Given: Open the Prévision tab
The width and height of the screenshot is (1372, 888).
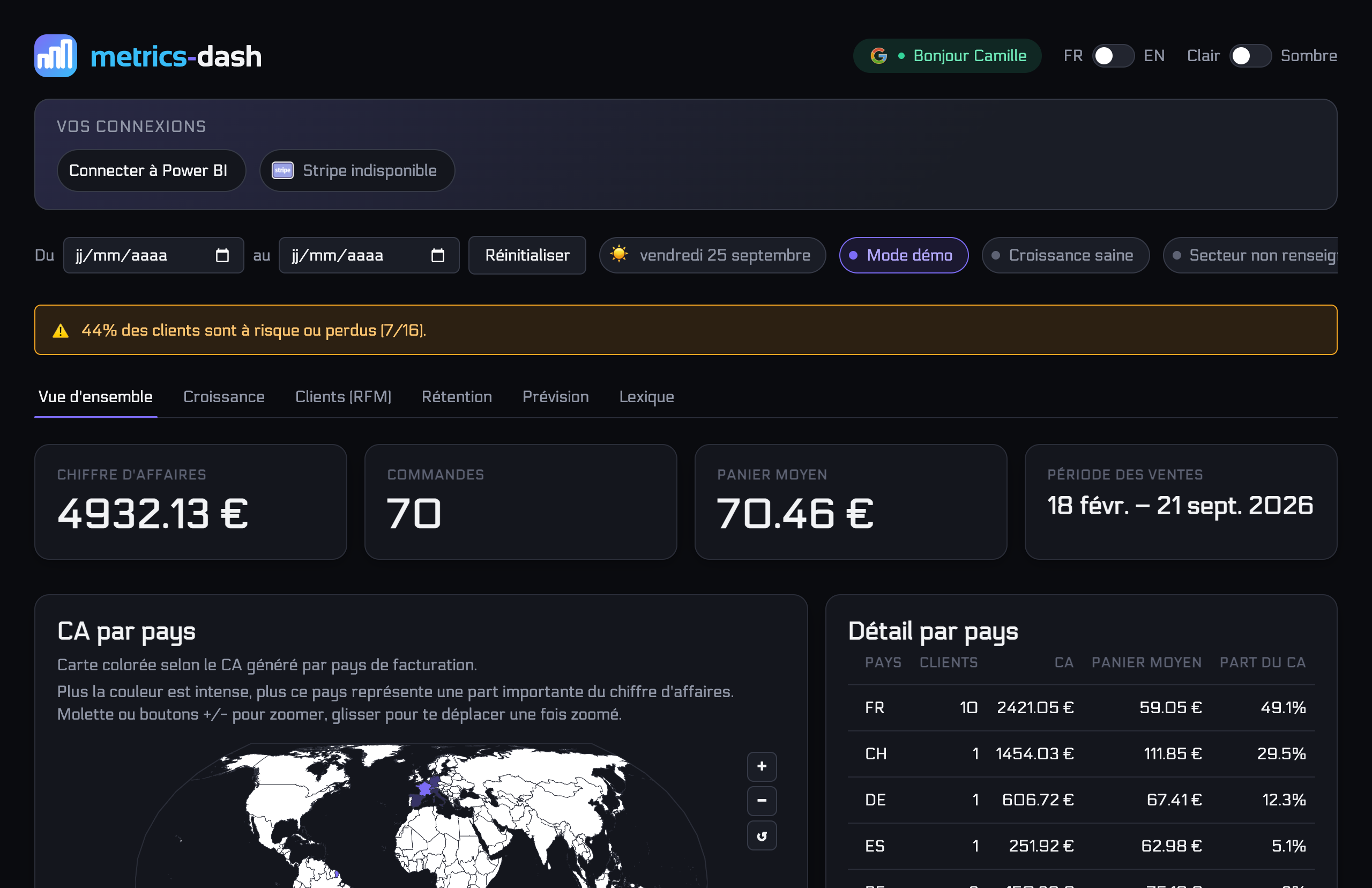Looking at the screenshot, I should 555,397.
